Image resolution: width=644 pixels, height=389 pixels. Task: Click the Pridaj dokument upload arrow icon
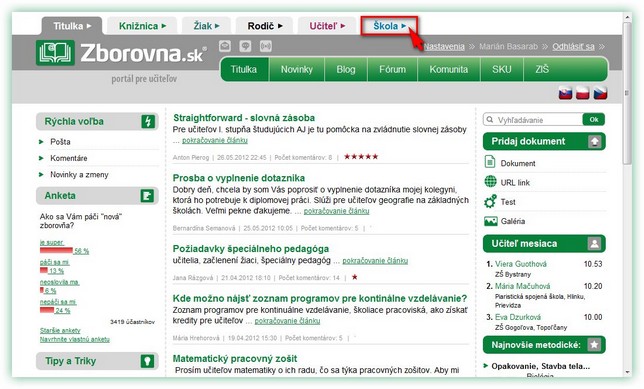(x=594, y=142)
